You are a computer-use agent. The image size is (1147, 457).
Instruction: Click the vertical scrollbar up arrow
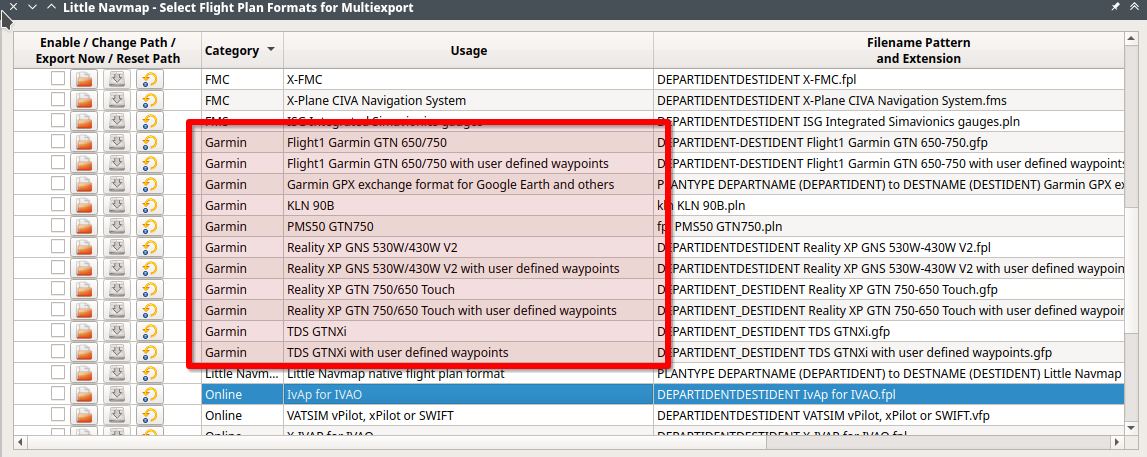tap(1132, 39)
